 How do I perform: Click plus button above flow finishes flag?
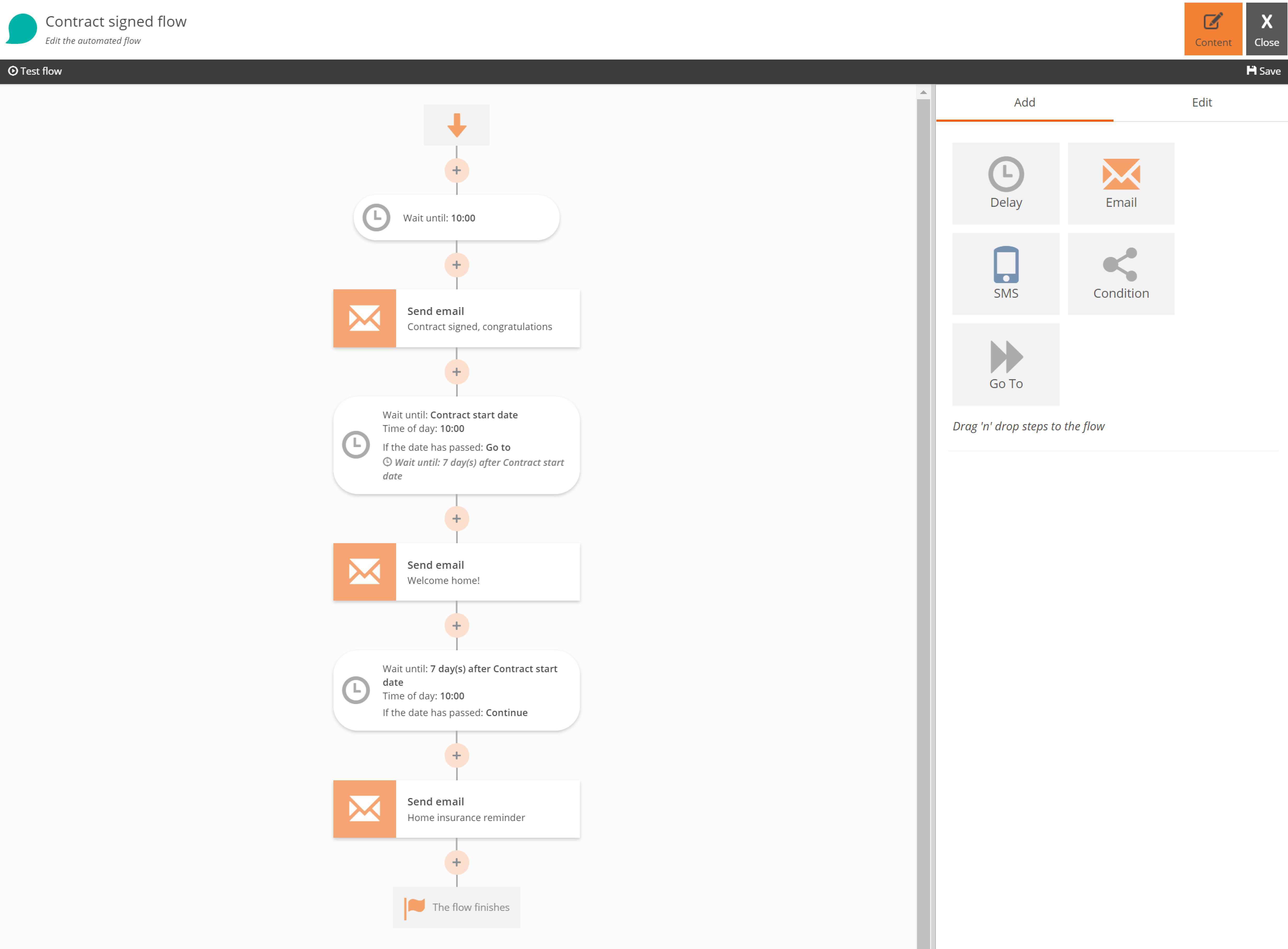[456, 862]
